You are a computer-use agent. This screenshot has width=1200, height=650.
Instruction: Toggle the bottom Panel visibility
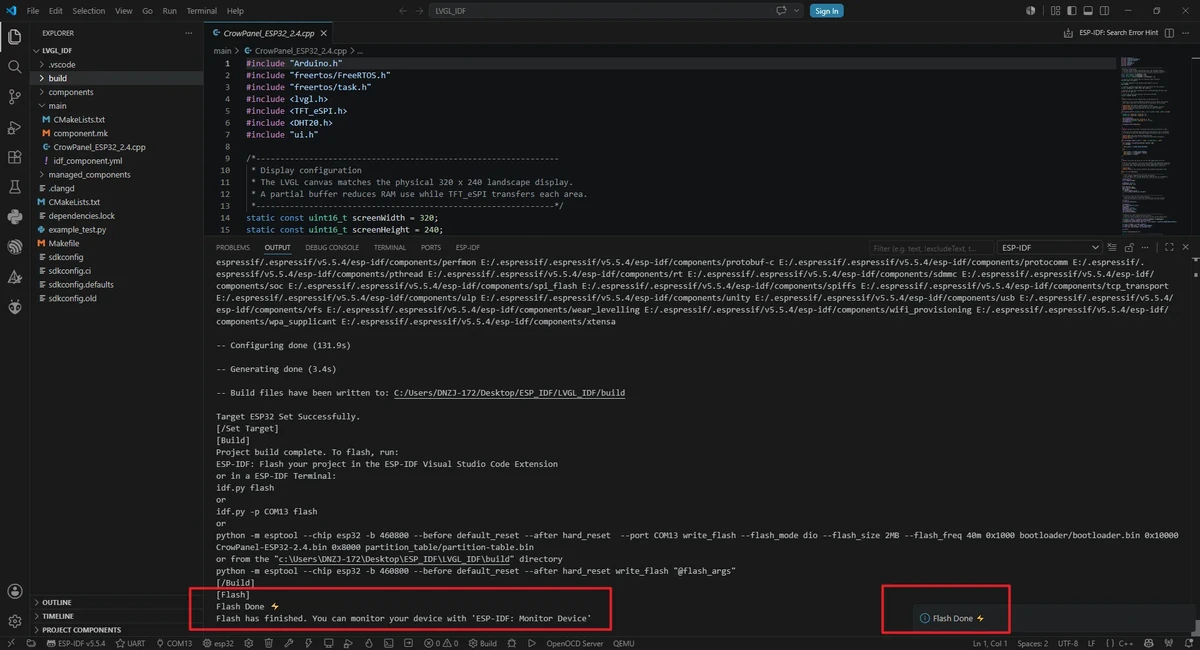click(1088, 11)
